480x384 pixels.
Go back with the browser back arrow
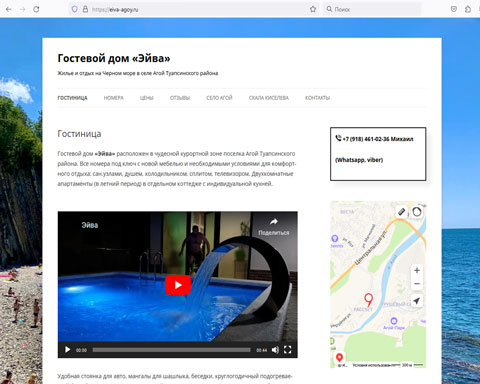(x=9, y=9)
